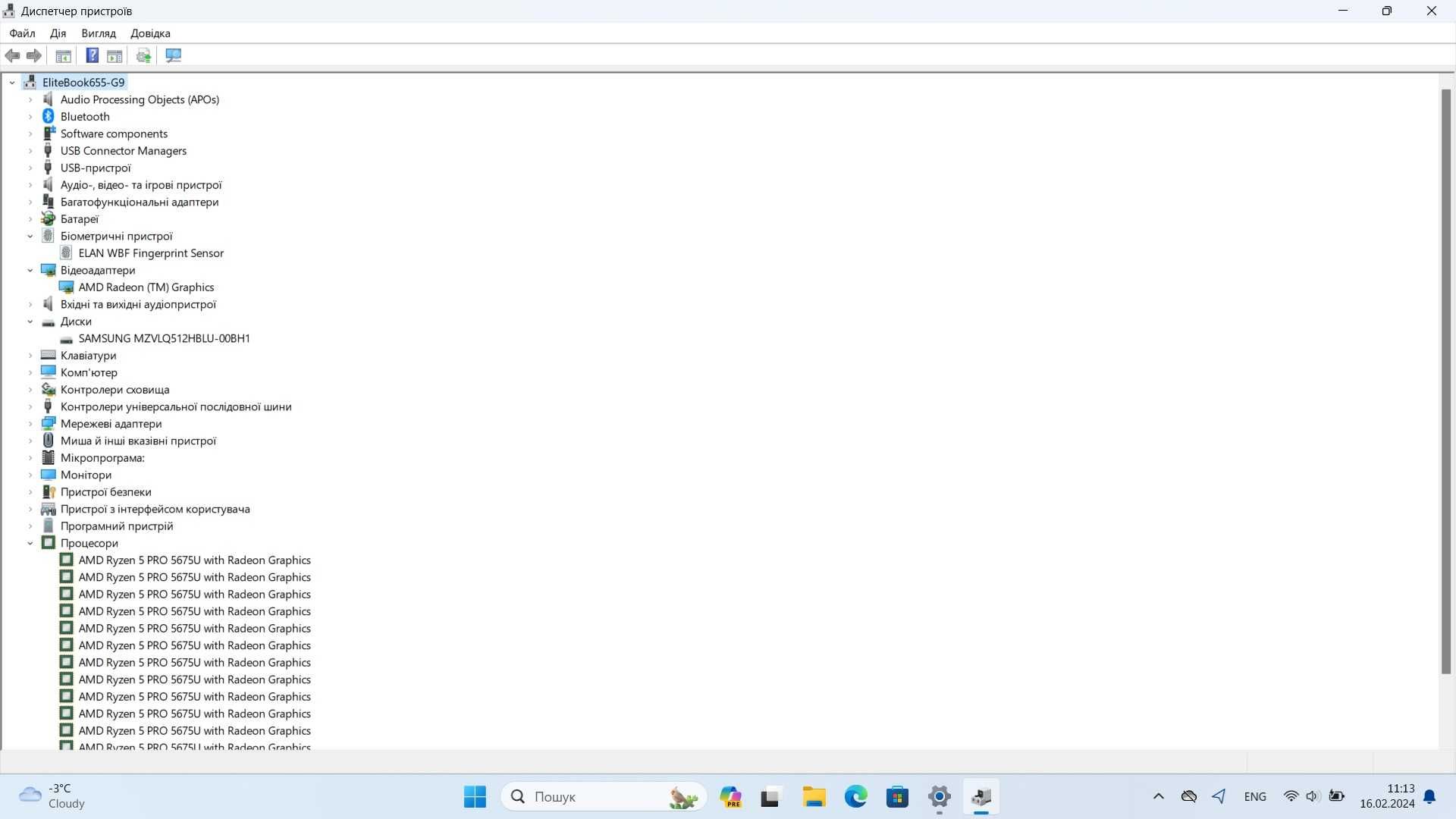Expand the Bluetooth category
Viewport: 1456px width, 819px height.
point(30,116)
